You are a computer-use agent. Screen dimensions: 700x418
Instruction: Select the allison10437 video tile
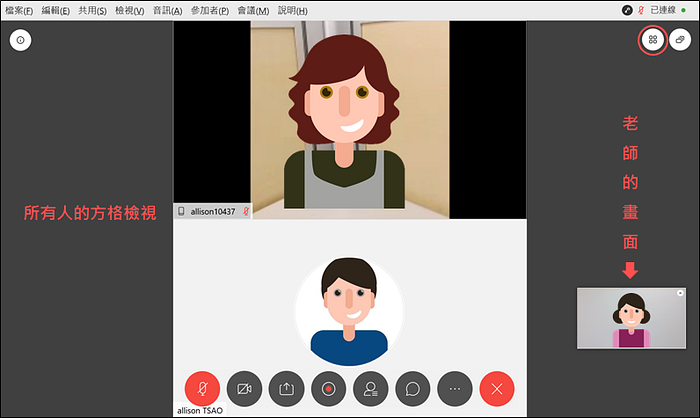coord(350,120)
